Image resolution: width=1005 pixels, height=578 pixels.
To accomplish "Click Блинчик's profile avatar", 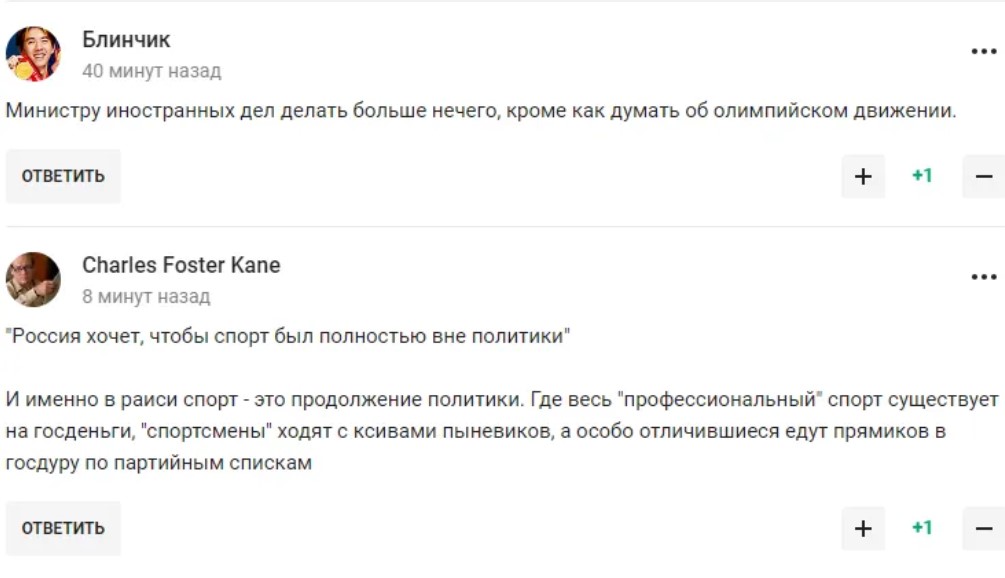I will [x=33, y=54].
